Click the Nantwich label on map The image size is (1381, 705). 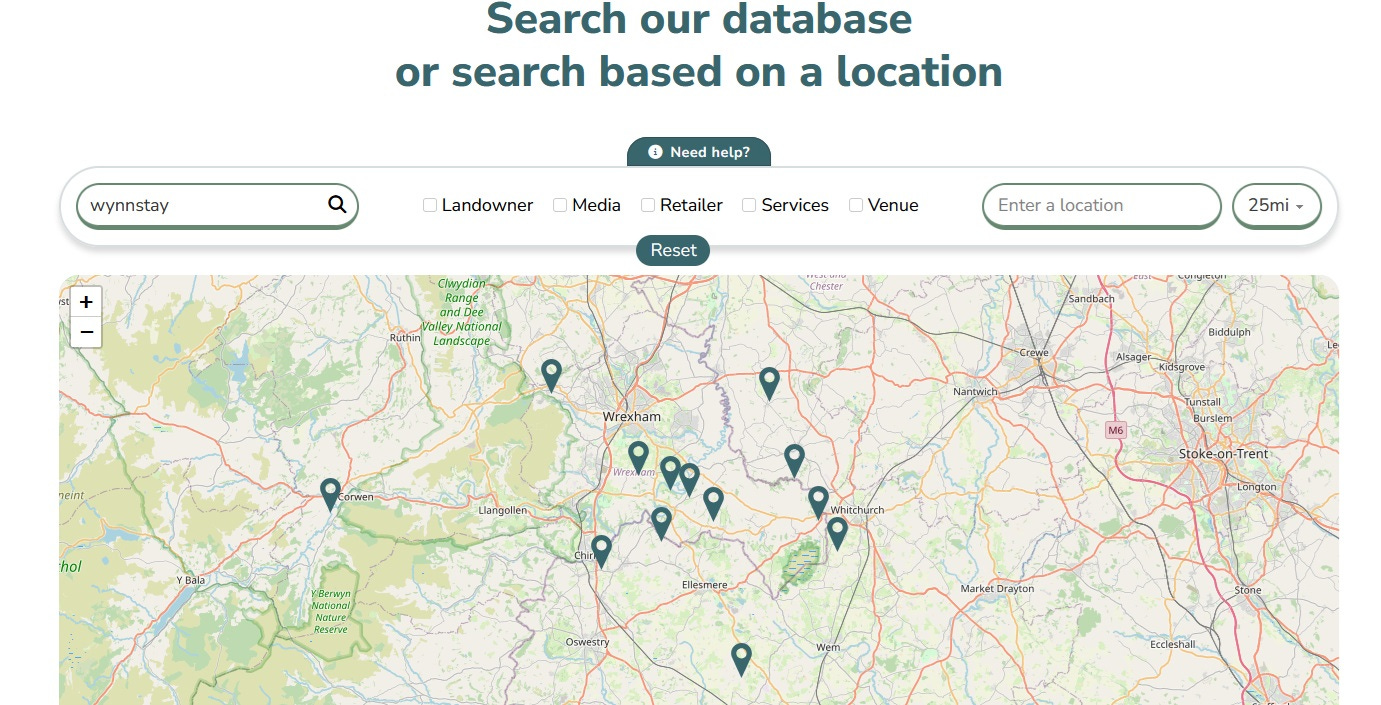[x=975, y=392]
